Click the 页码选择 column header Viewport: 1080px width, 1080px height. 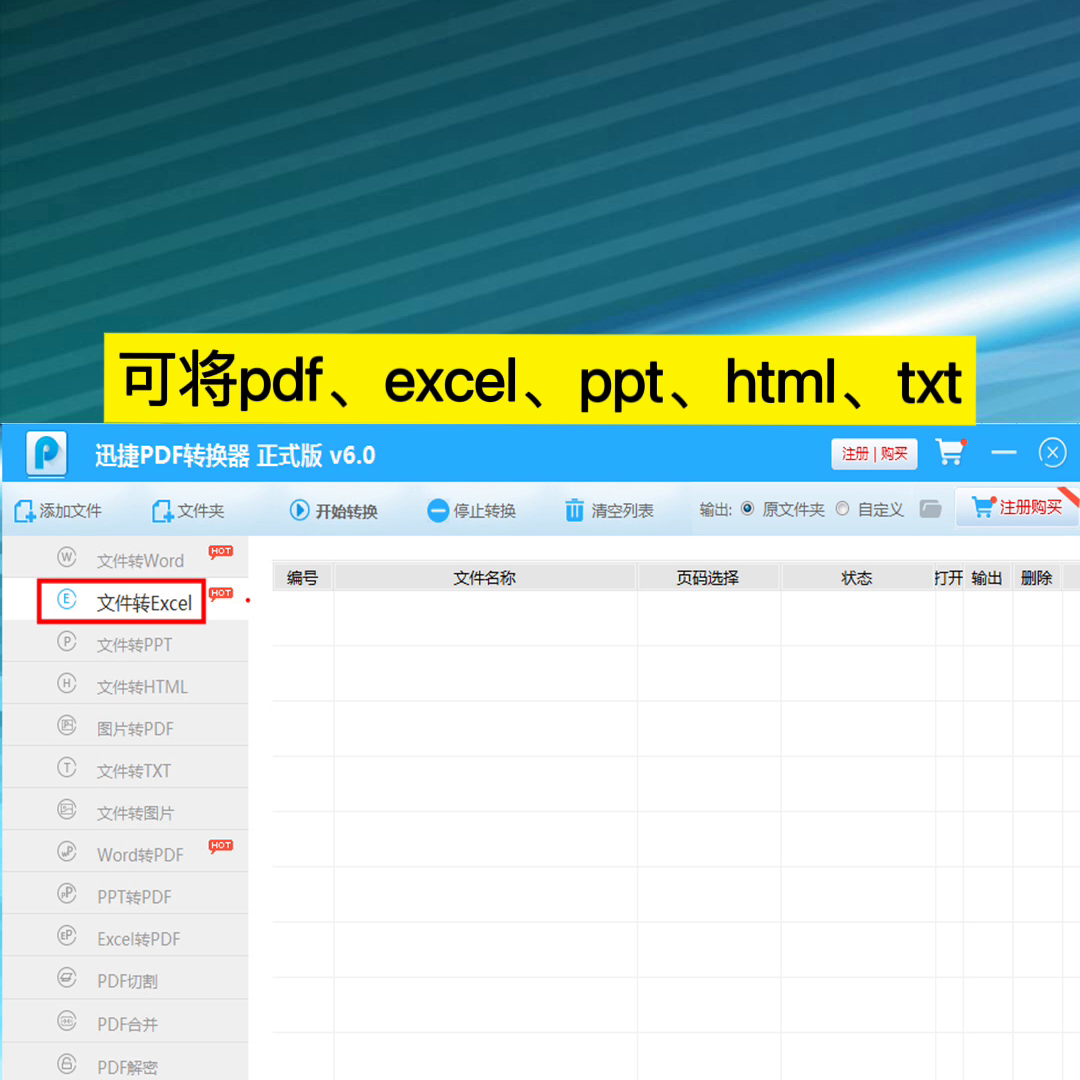coord(708,577)
